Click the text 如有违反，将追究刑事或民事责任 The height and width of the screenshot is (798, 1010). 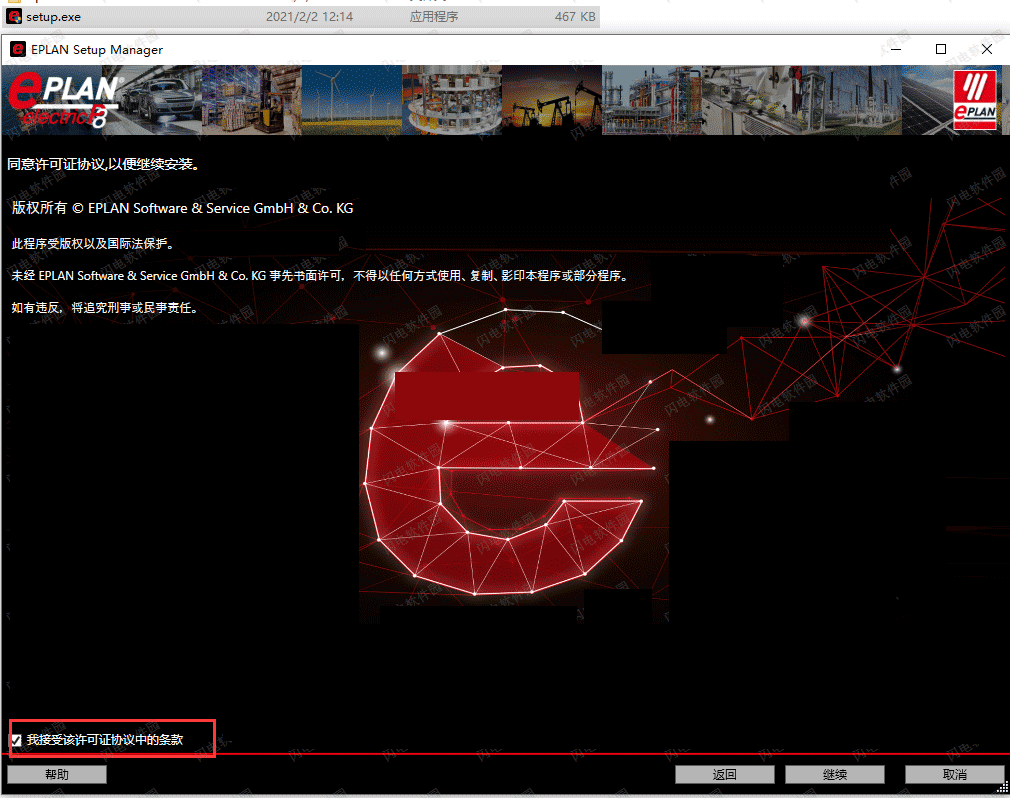pyautogui.click(x=104, y=308)
